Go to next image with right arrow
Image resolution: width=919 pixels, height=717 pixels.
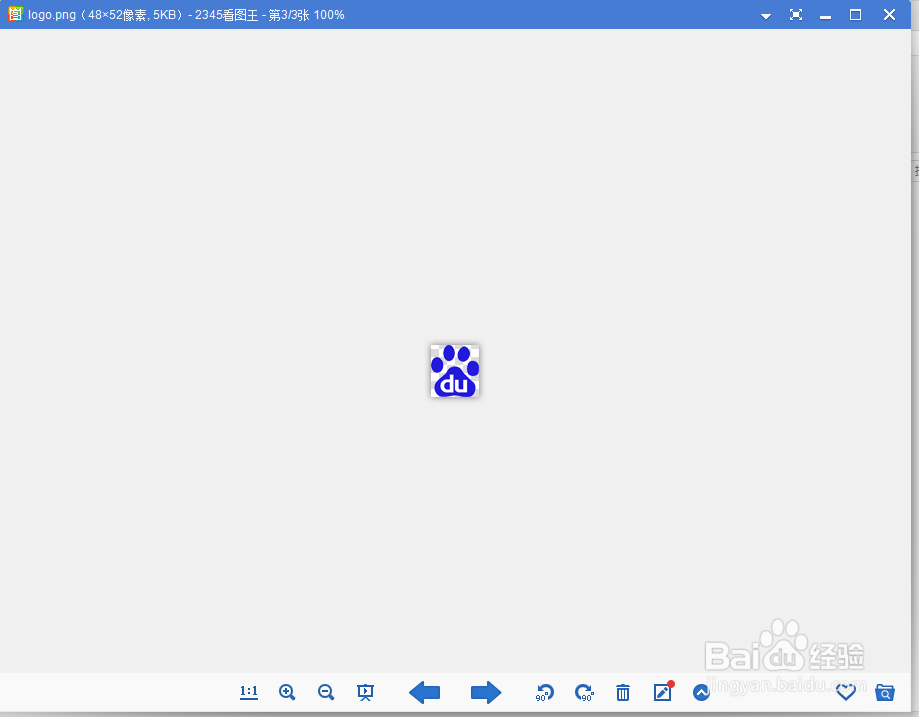point(486,692)
